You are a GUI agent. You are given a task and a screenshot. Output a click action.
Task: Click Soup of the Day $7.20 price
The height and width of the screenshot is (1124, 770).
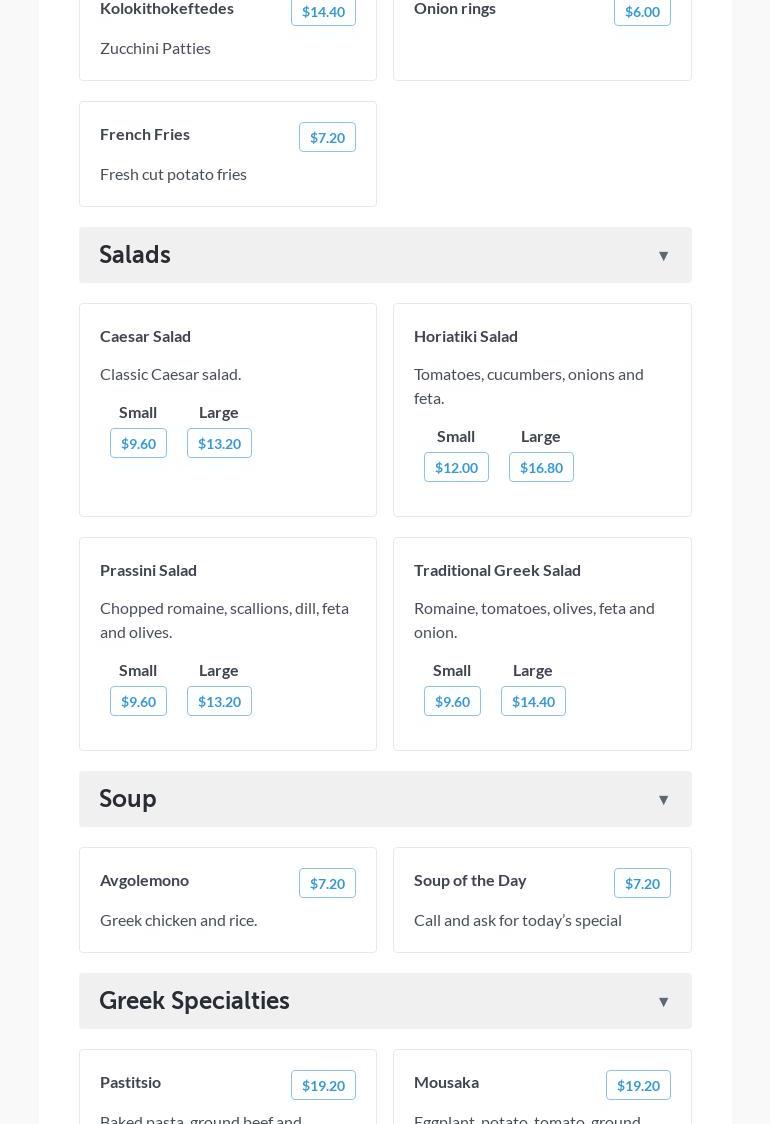point(642,883)
